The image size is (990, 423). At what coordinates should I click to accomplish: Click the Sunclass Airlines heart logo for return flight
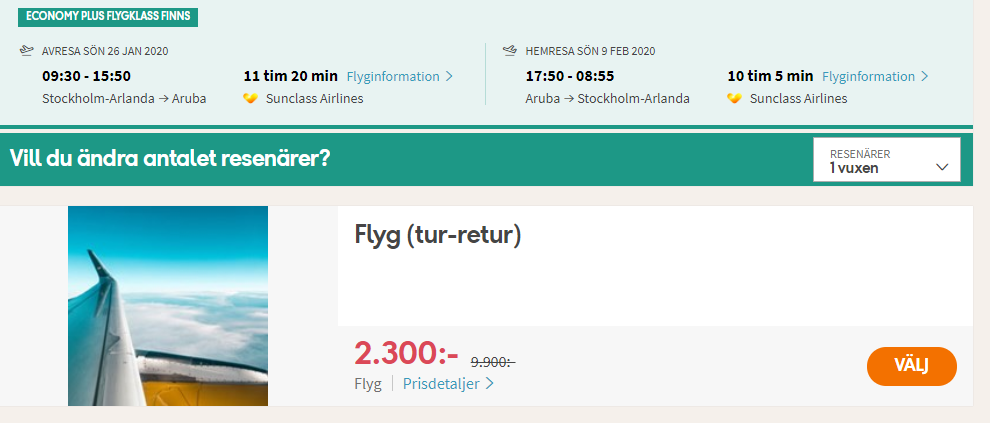[735, 98]
